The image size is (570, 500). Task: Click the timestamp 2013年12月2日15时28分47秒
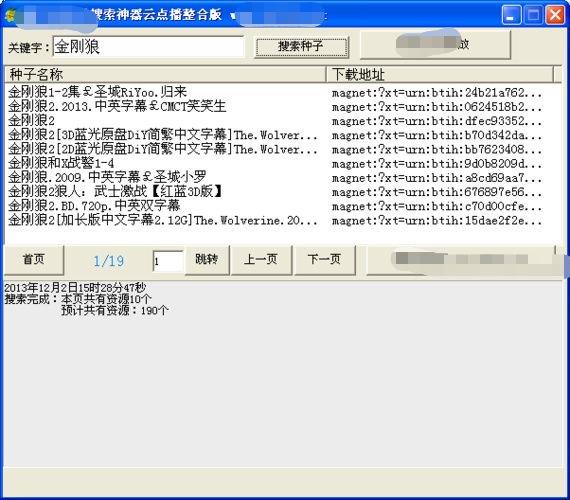click(x=75, y=288)
